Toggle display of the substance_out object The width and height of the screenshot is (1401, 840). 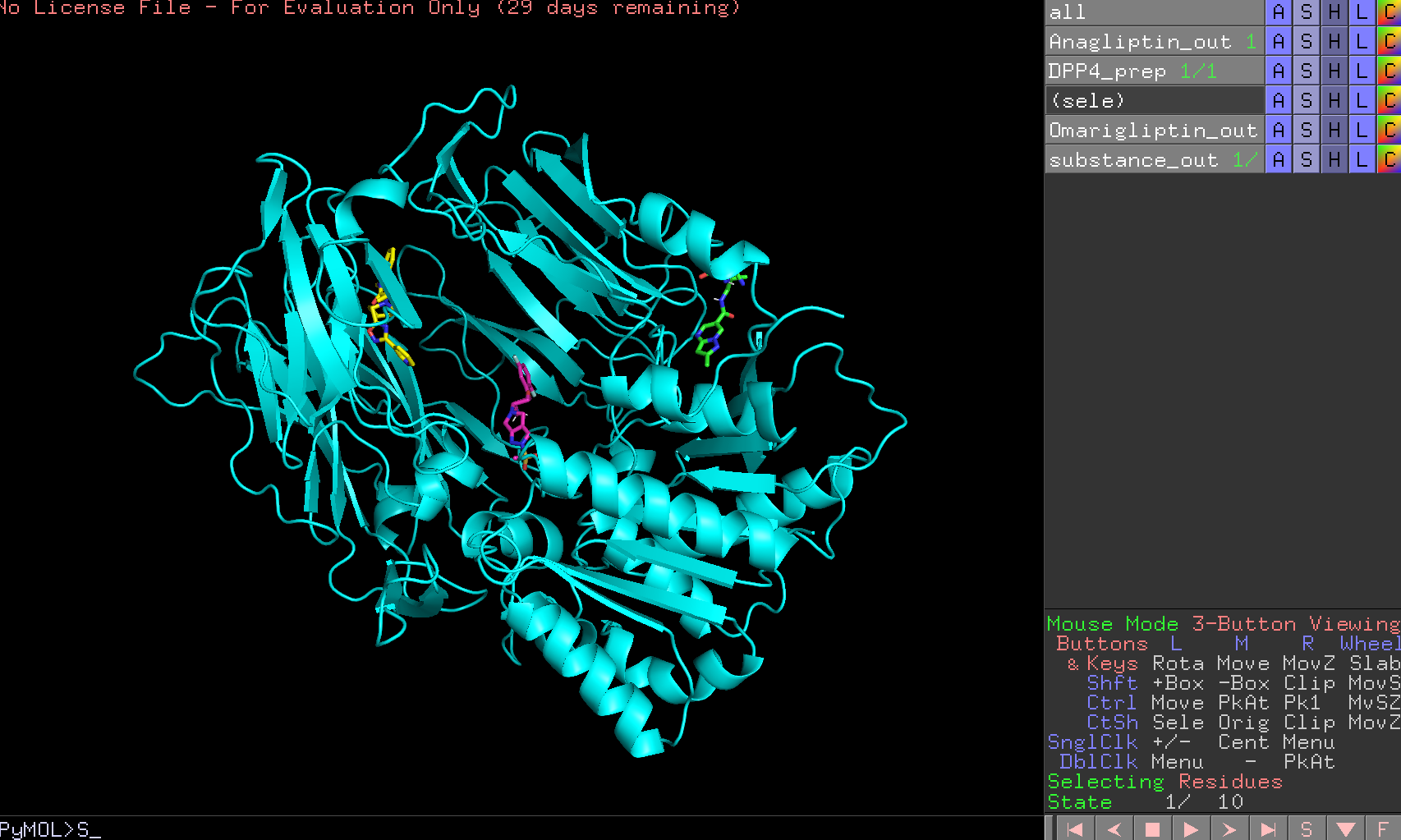(x=1133, y=159)
